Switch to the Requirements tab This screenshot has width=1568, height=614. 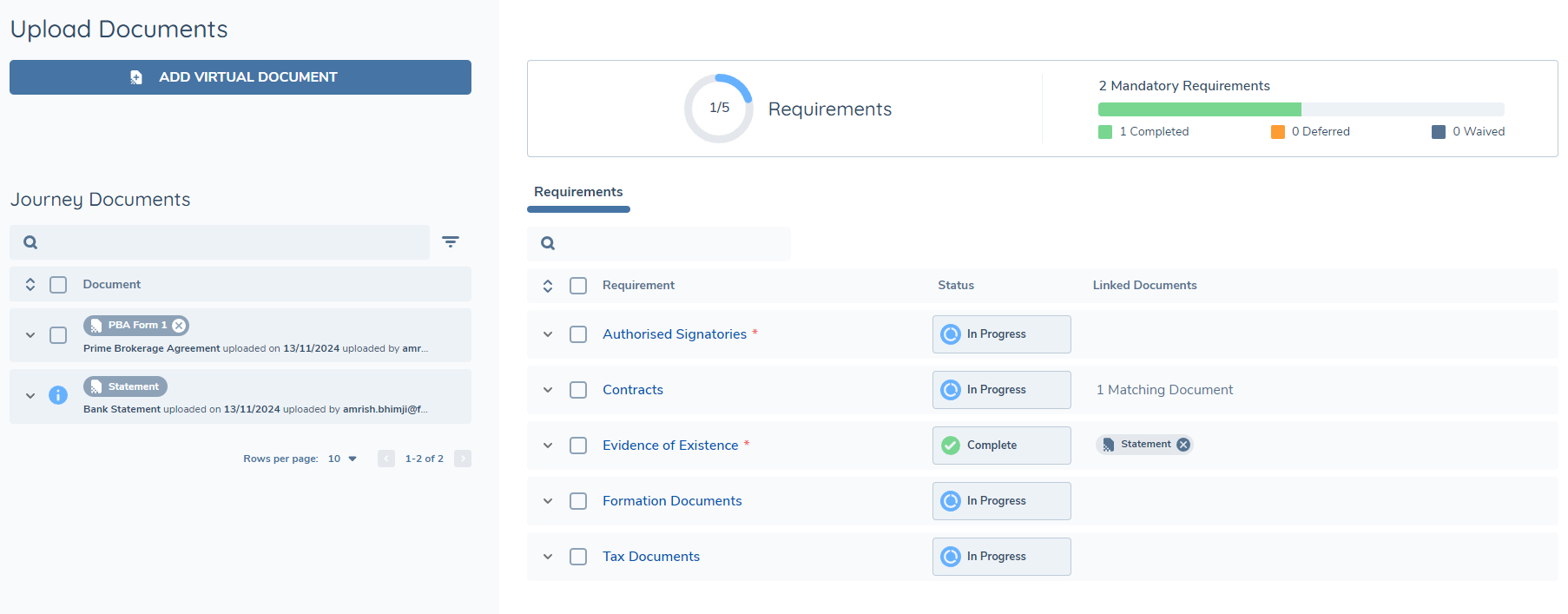578,192
